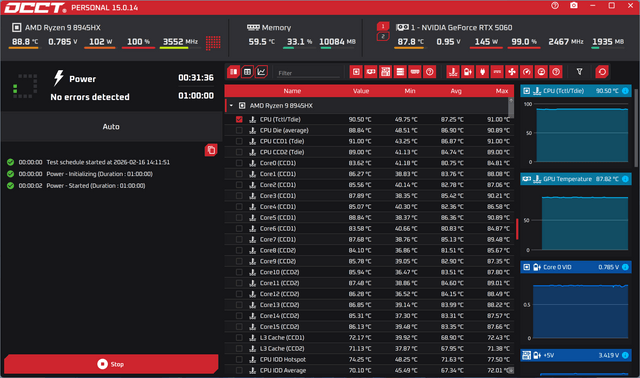The image size is (640, 378).
Task: Uncheck the CPU (Tctl/Tdie) sensor checkbox
Action: (239, 119)
